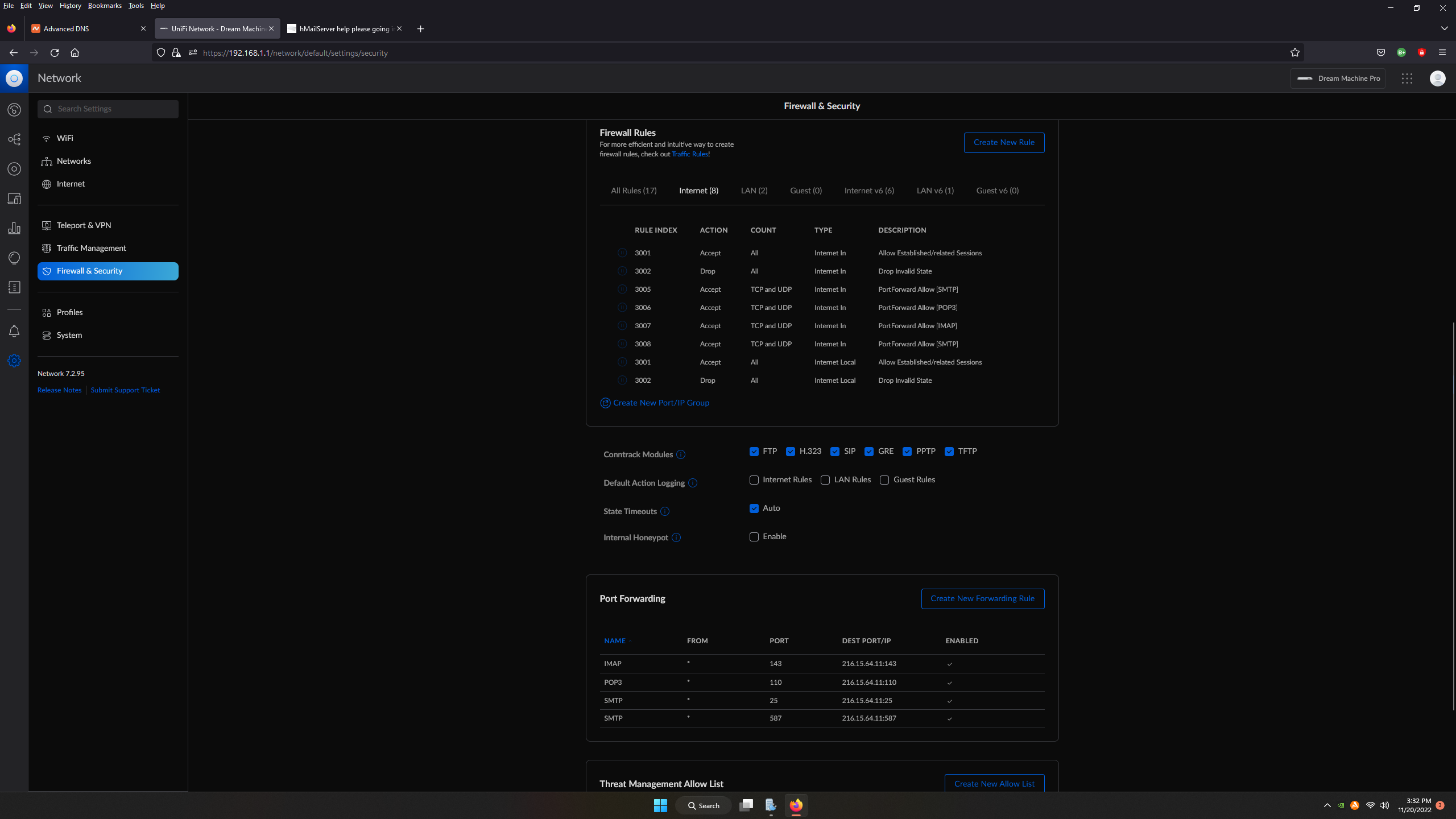
Task: Enable logging for Internet Rules
Action: (x=754, y=480)
